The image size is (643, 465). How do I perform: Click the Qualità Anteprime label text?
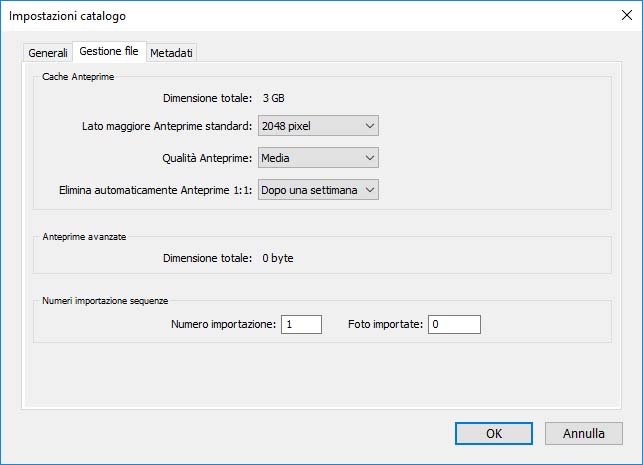click(x=207, y=158)
